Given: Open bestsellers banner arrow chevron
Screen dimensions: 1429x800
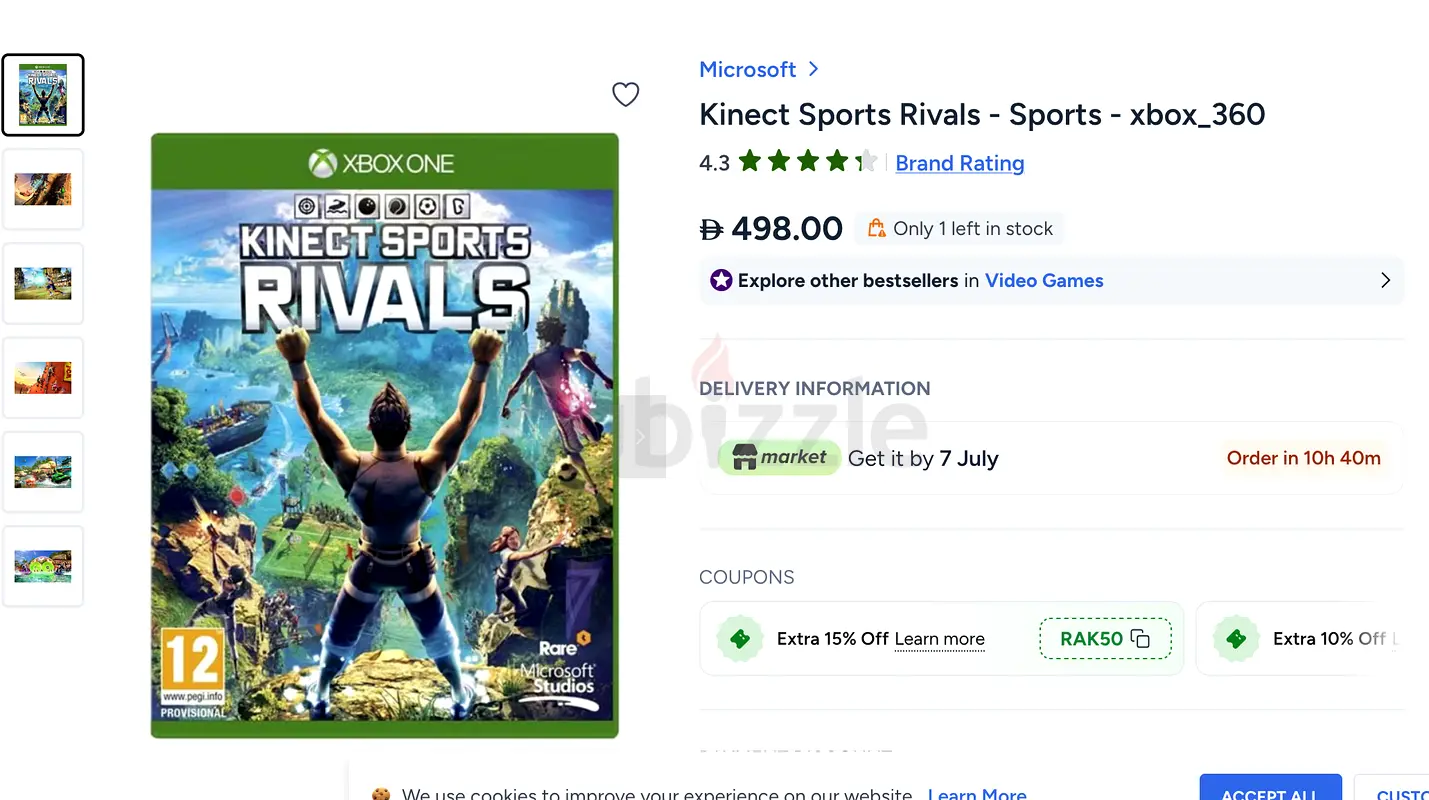Looking at the screenshot, I should [1385, 280].
